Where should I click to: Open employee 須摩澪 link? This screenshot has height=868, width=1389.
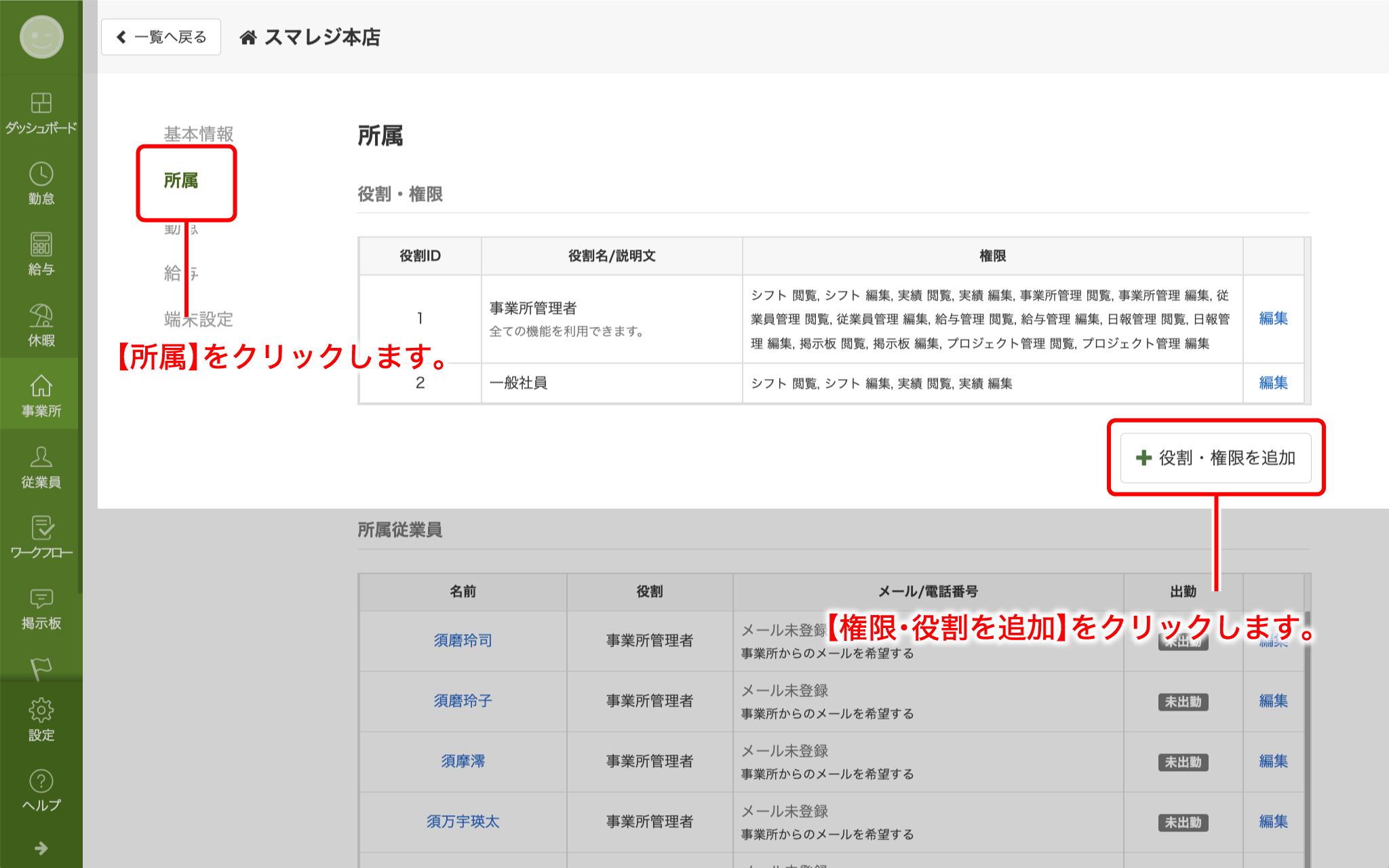click(463, 761)
